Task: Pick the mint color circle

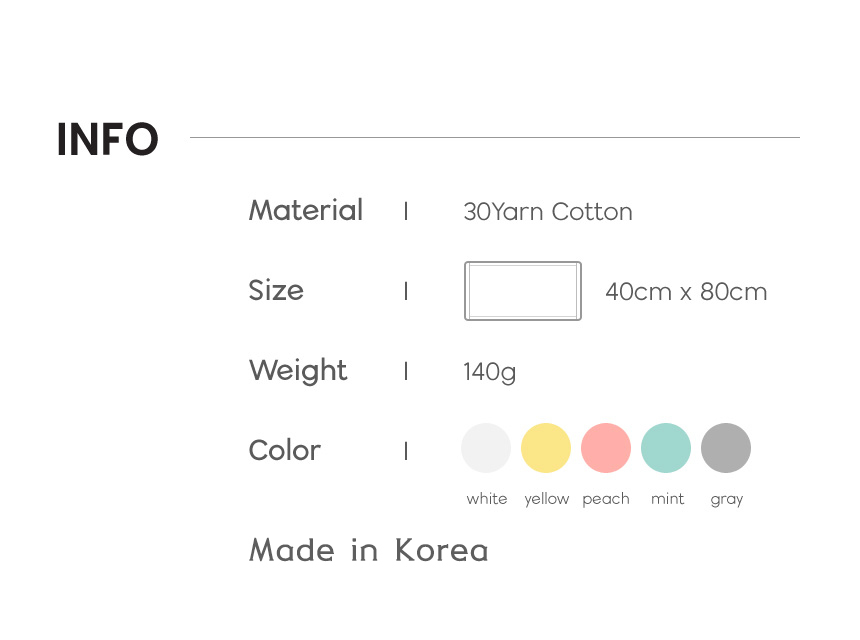Action: pyautogui.click(x=666, y=448)
